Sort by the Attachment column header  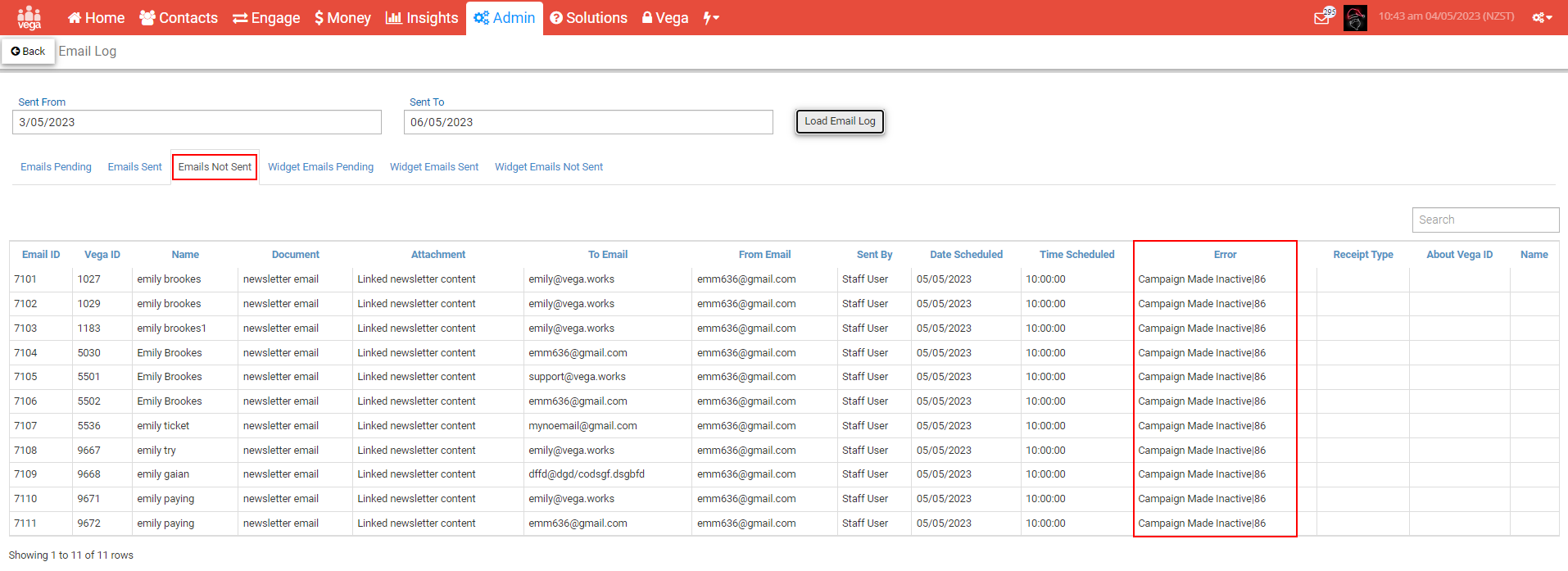[x=438, y=255]
